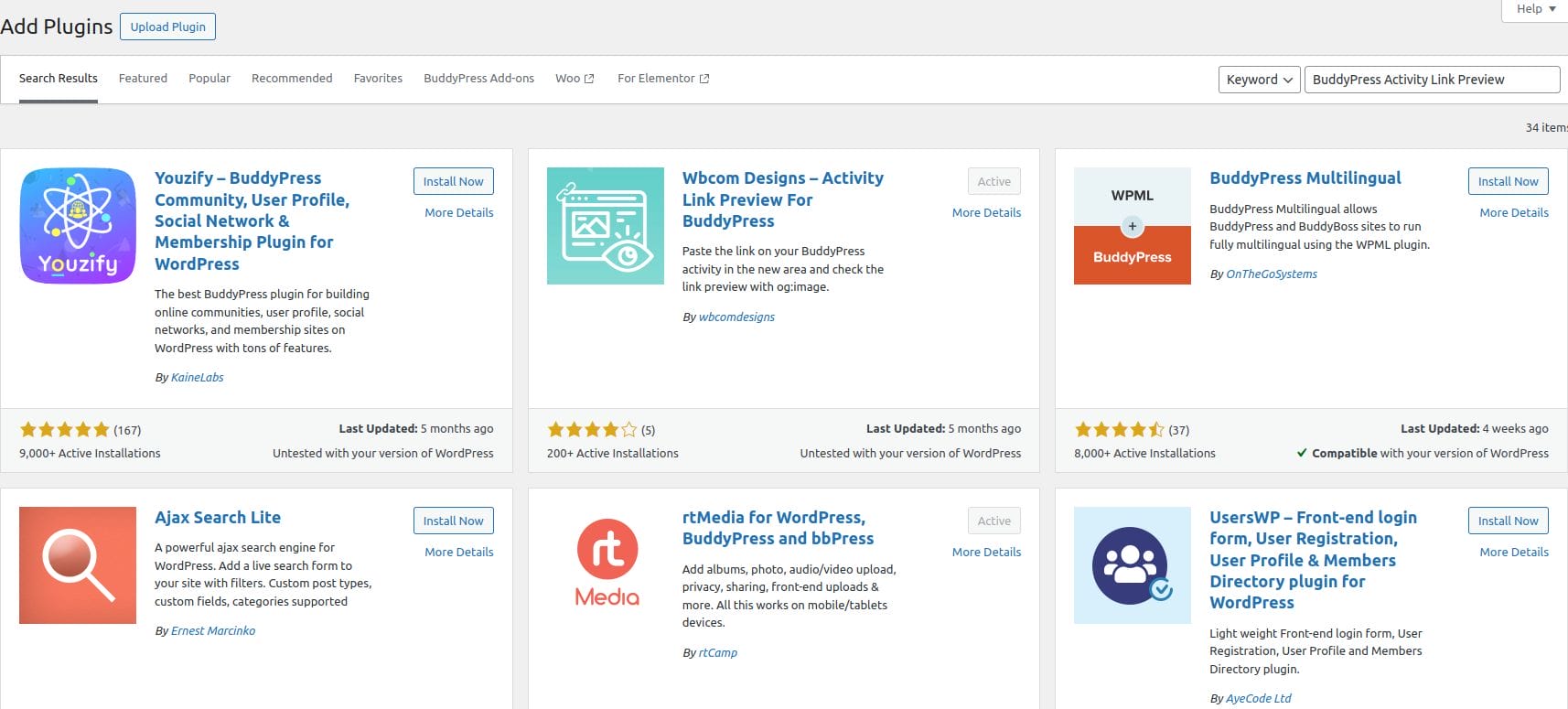Open the wbcomdesigns author link
1568x709 pixels.
coord(736,317)
